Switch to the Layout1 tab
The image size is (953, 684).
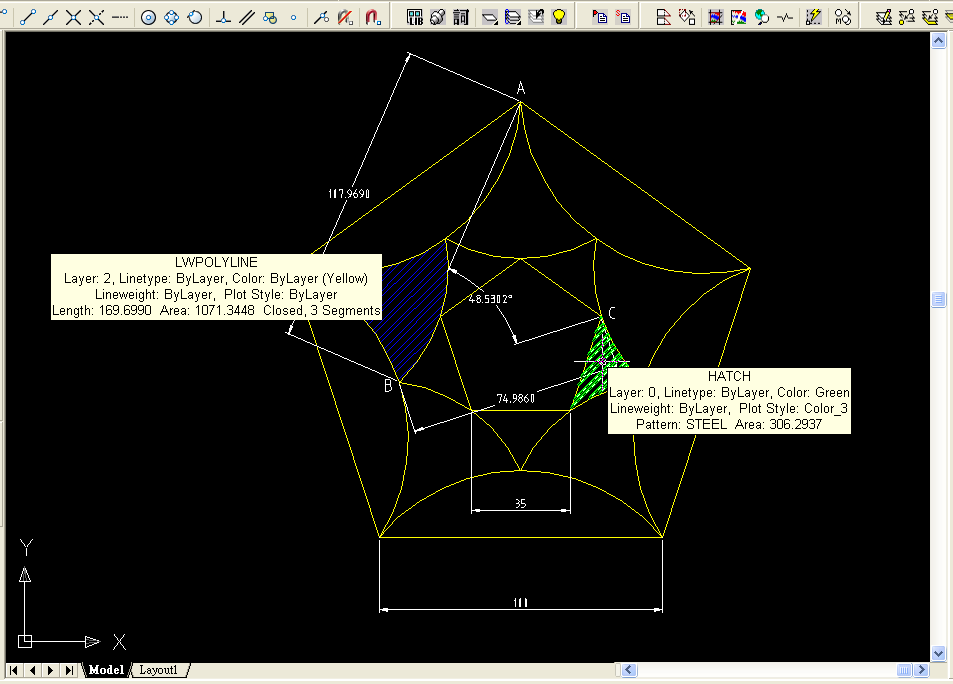click(x=159, y=670)
